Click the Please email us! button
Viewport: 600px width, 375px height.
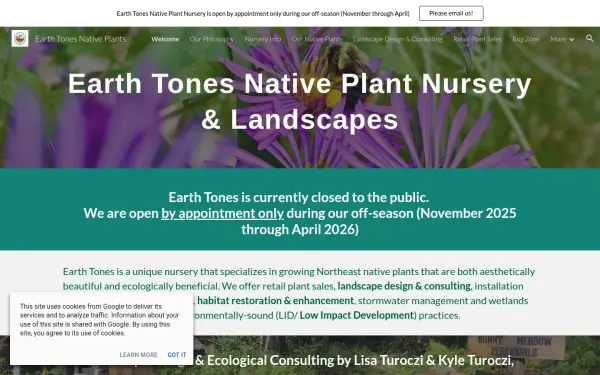[451, 13]
